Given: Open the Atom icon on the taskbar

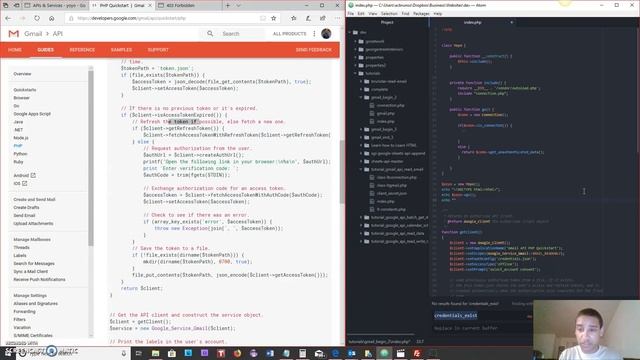Looking at the screenshot, I should click(384, 353).
